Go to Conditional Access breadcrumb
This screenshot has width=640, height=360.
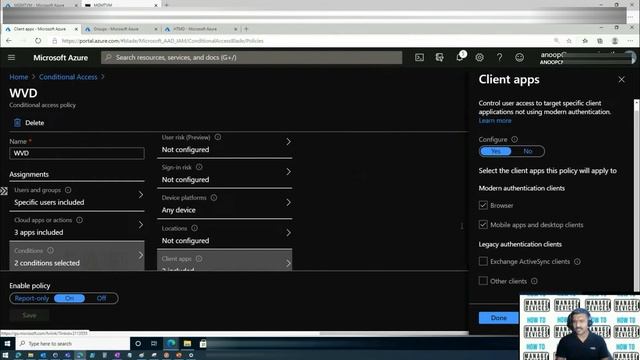[68, 77]
